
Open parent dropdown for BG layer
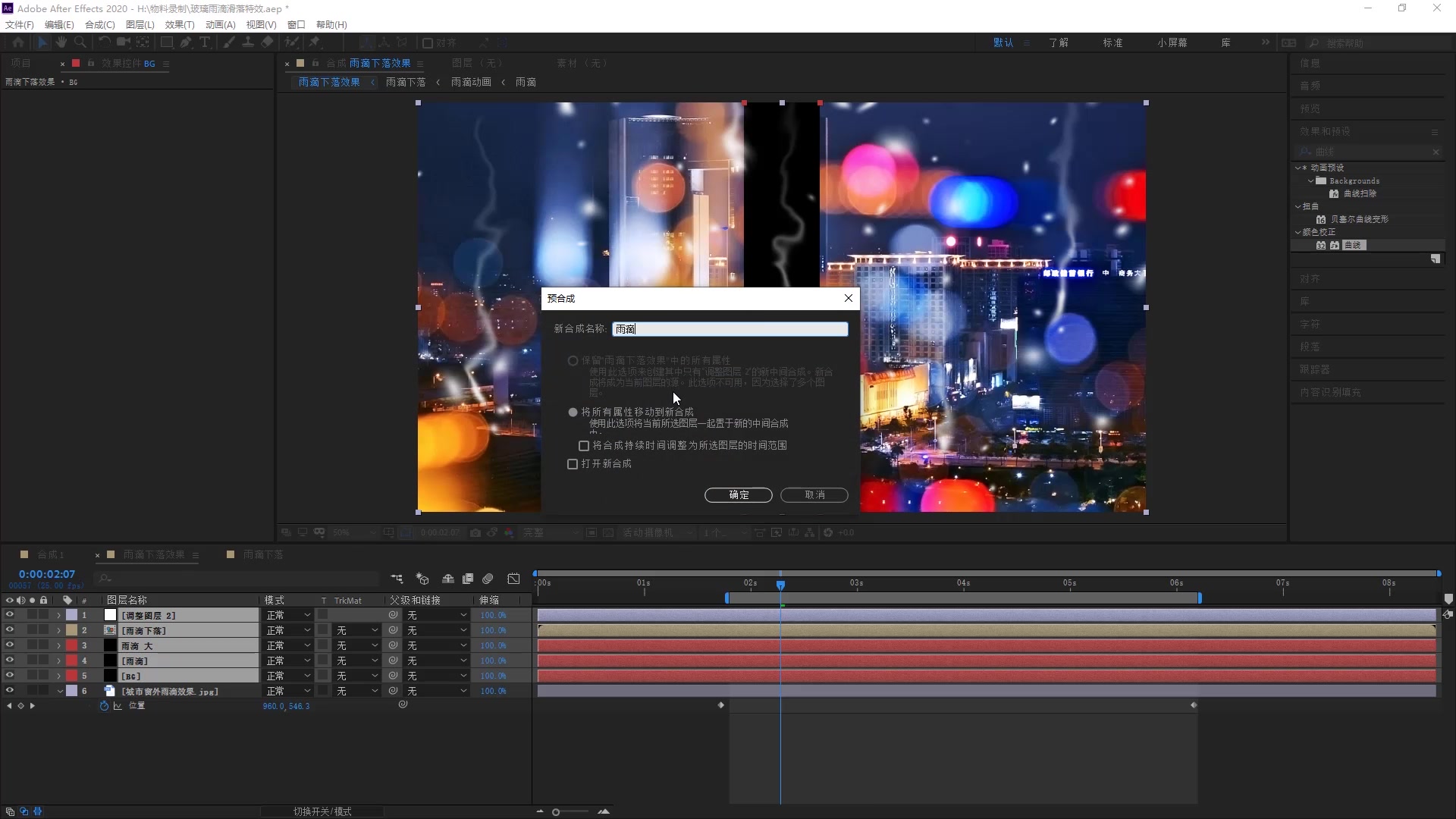pyautogui.click(x=437, y=676)
